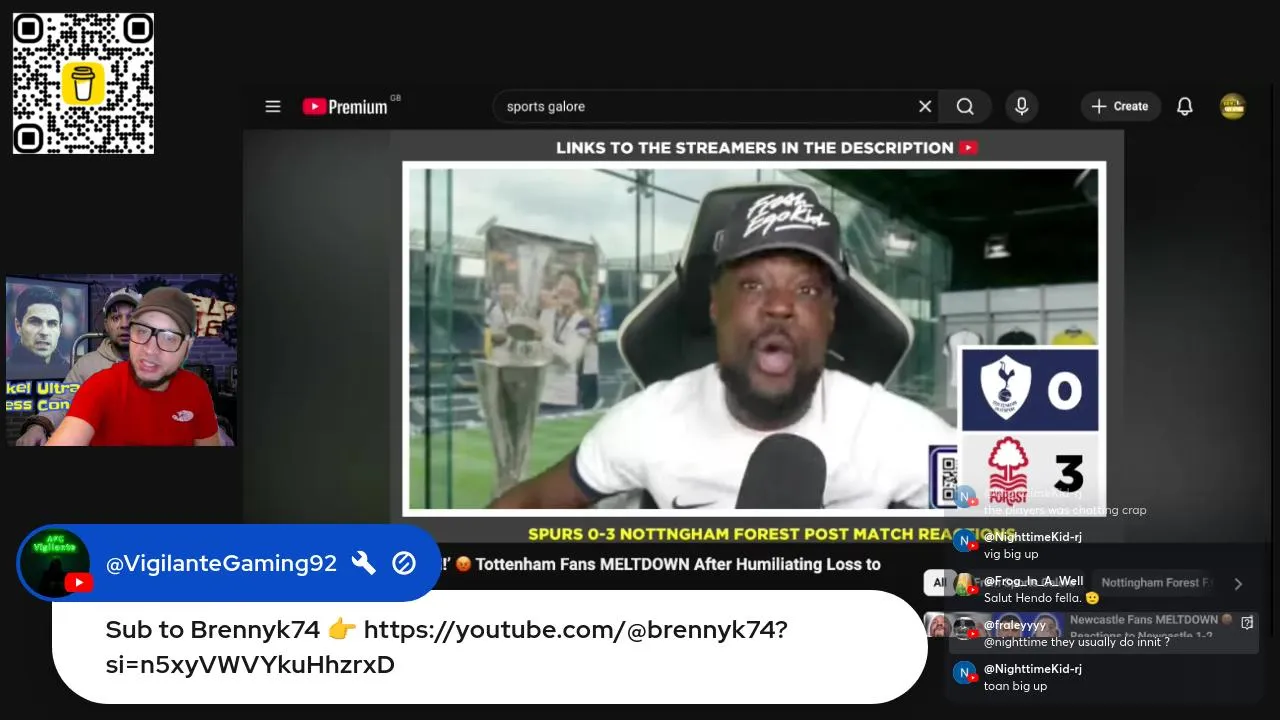Select the 'All' filter chip
1280x720 pixels.
pos(939,582)
